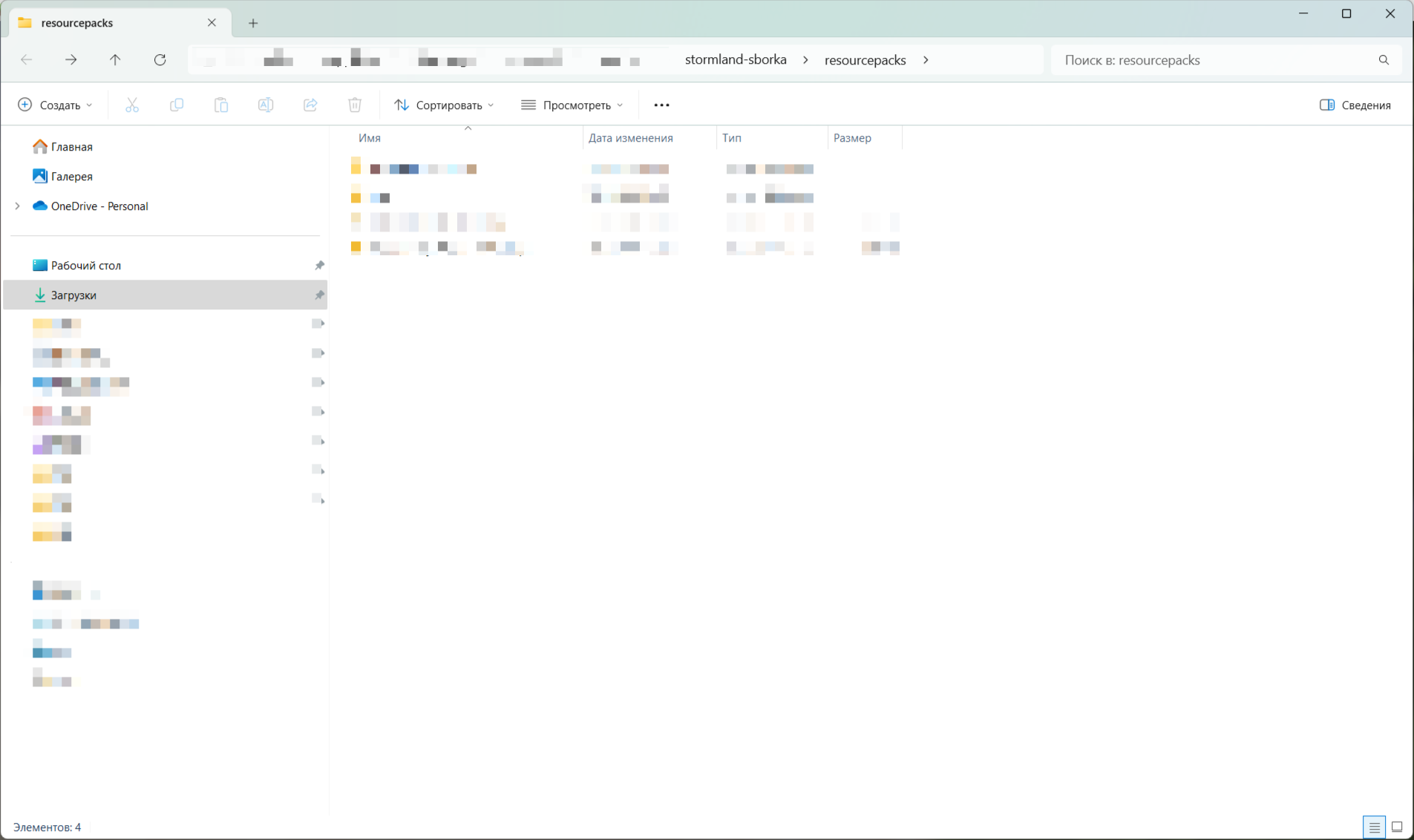Screen dimensions: 1414x840
Task: Open stormland-sborka in the breadcrumb path
Action: tap(735, 60)
